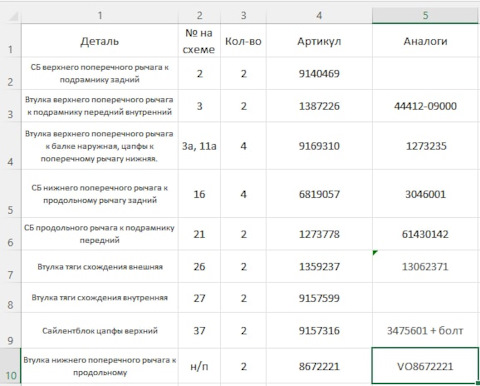Select row header 10
The width and height of the screenshot is (480, 386).
(x=11, y=366)
